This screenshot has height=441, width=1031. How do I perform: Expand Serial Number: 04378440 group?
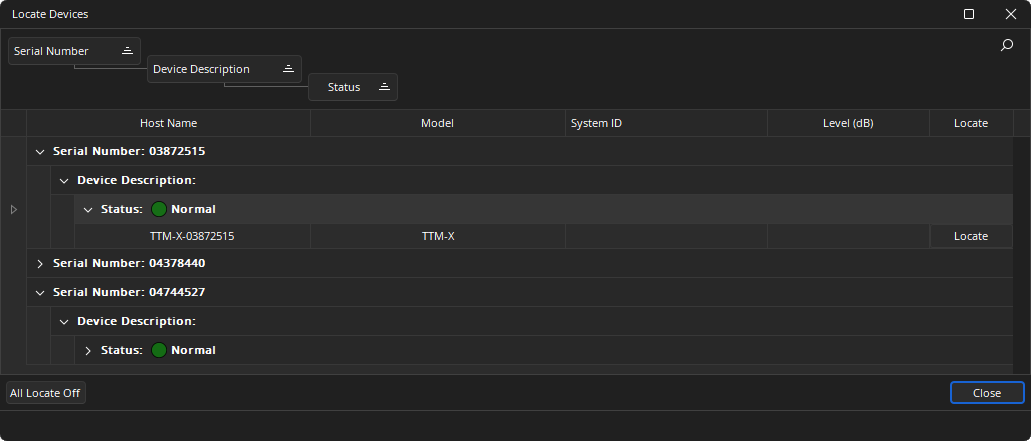click(40, 264)
